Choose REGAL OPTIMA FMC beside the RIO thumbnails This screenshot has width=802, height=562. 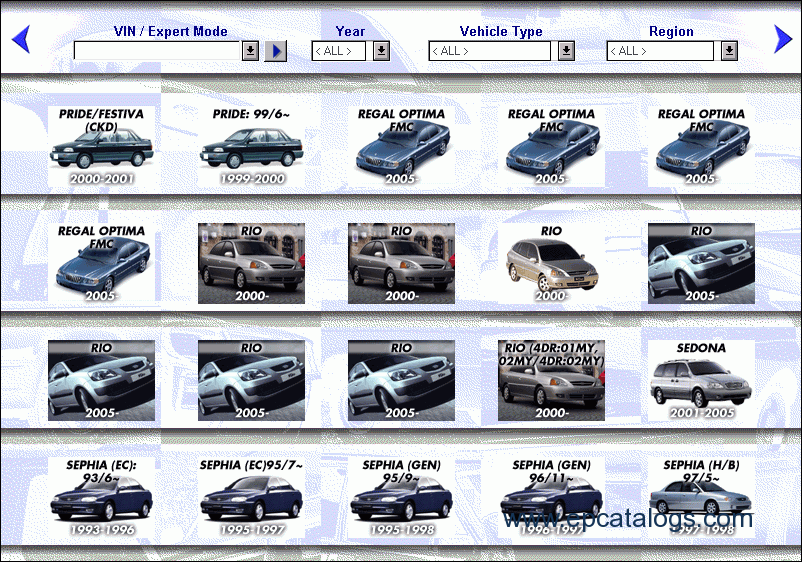101,263
